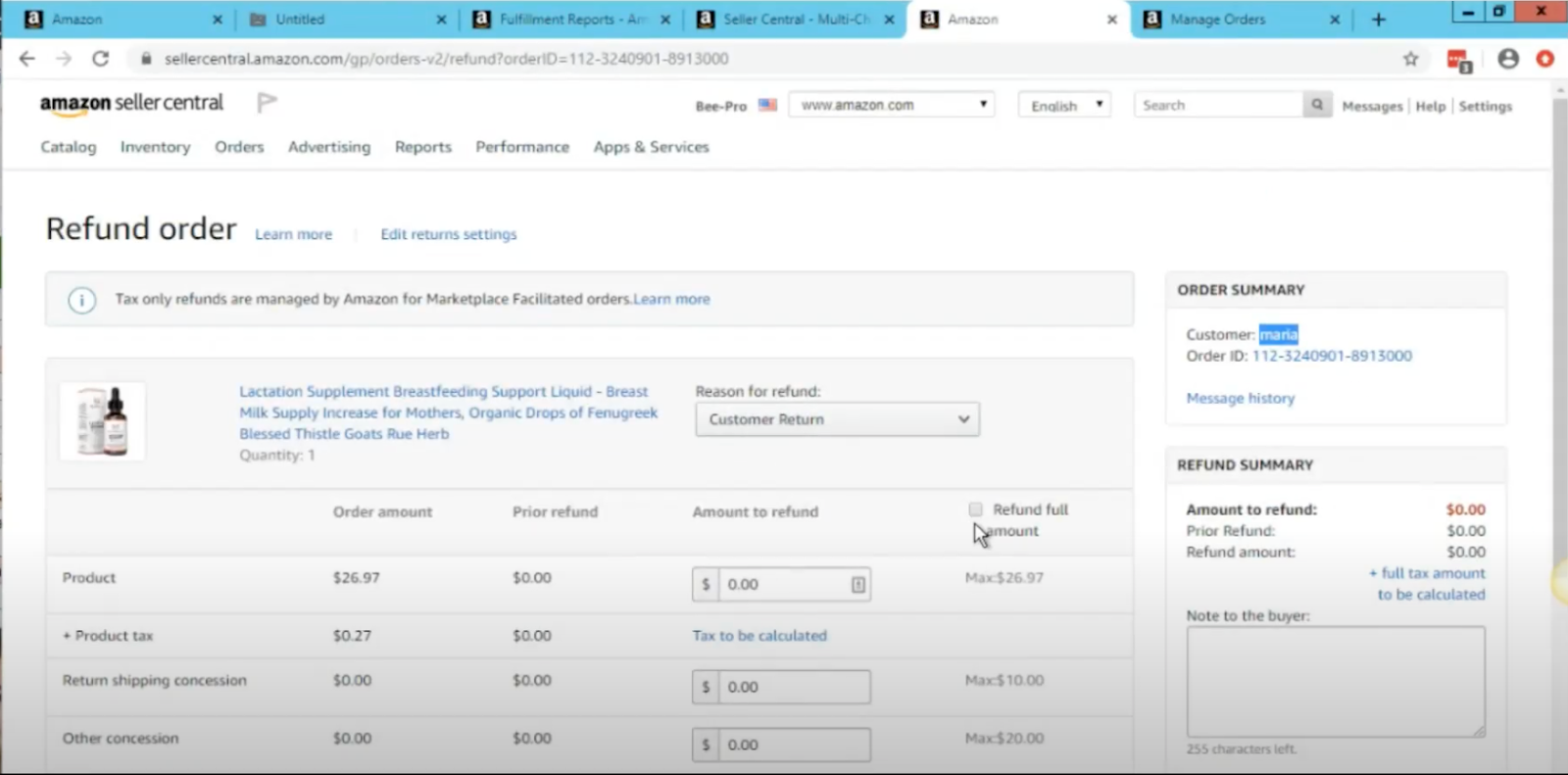Click the $26.97 Product order amount
The height and width of the screenshot is (775, 1568).
357,578
